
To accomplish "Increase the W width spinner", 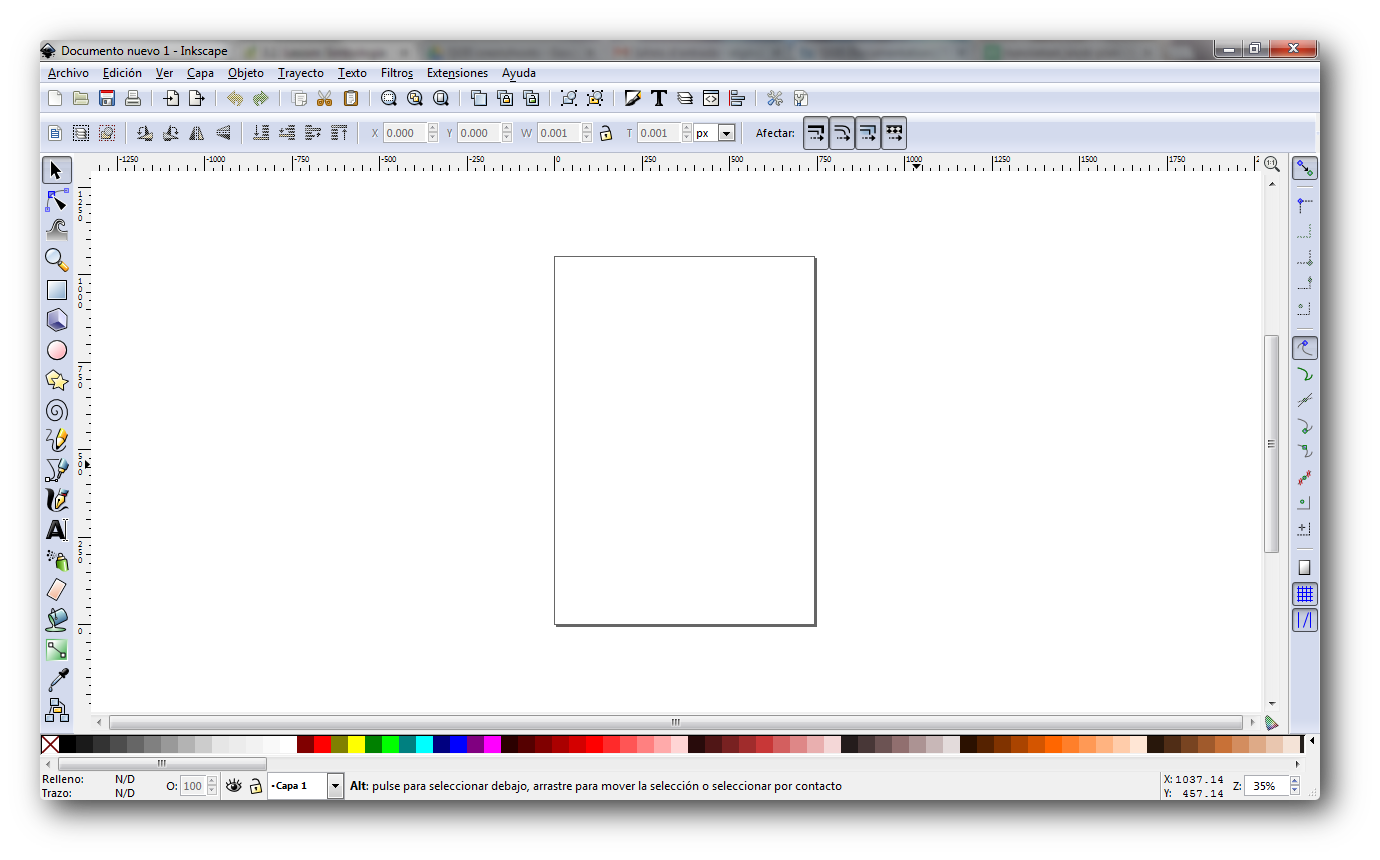I will tap(587, 128).
